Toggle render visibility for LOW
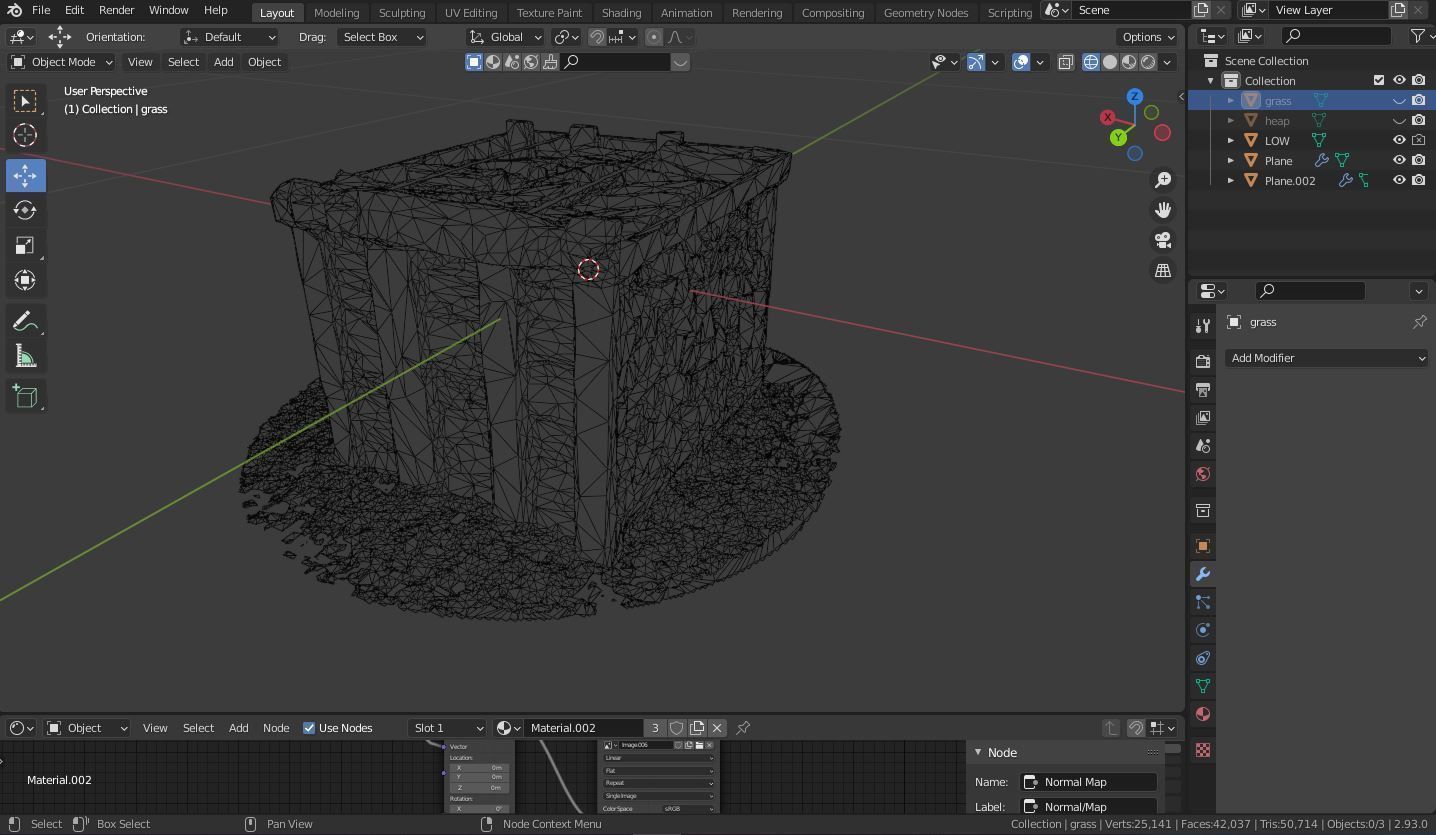1436x835 pixels. pyautogui.click(x=1418, y=140)
